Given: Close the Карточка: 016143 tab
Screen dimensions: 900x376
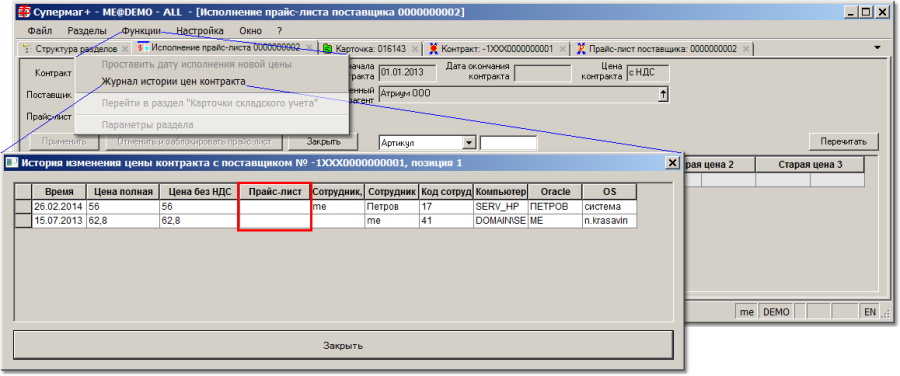Looking at the screenshot, I should pos(414,49).
